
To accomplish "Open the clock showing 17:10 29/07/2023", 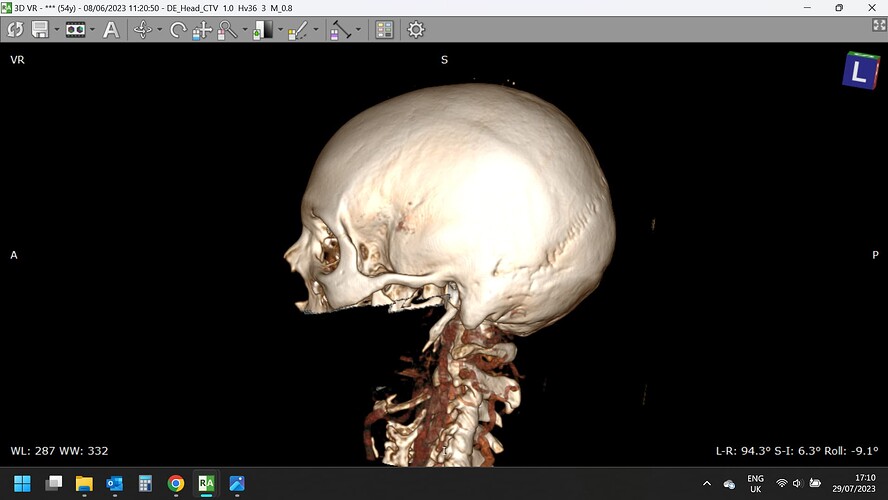I will [x=854, y=484].
